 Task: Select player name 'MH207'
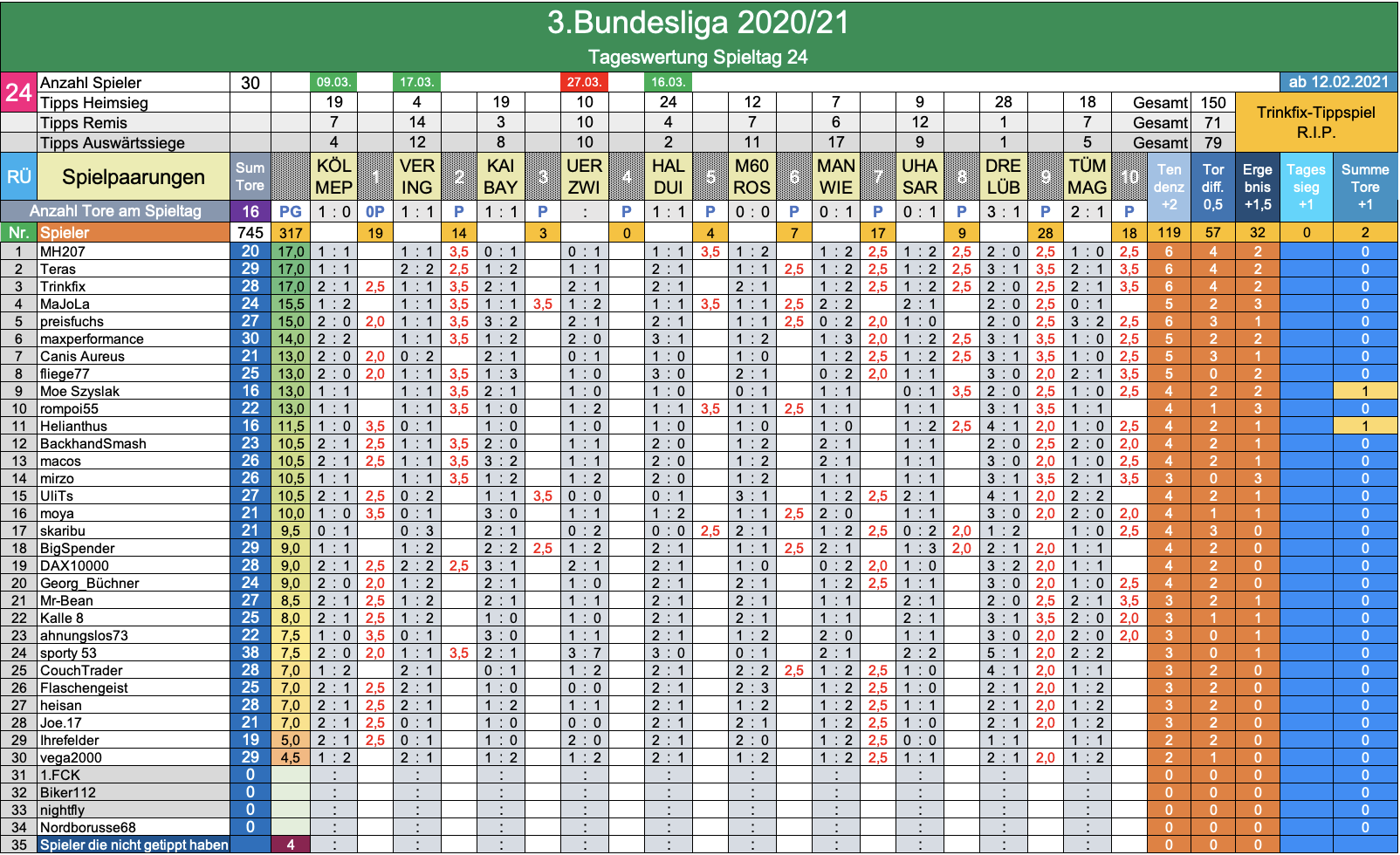point(63,251)
